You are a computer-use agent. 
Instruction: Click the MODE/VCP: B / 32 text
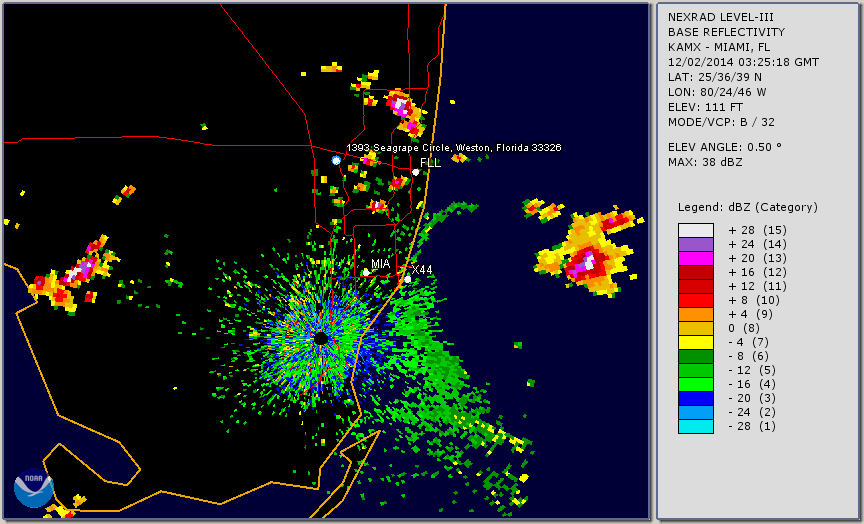[x=721, y=122]
